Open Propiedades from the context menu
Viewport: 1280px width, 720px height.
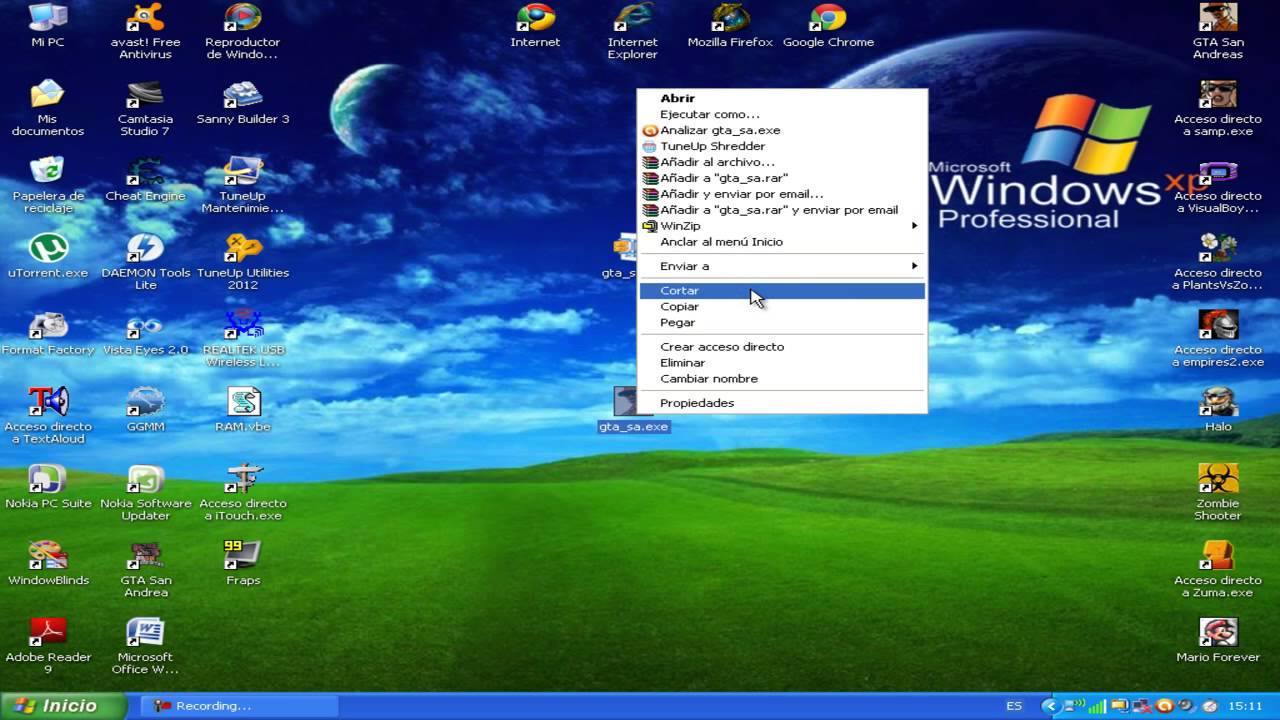tap(782, 403)
